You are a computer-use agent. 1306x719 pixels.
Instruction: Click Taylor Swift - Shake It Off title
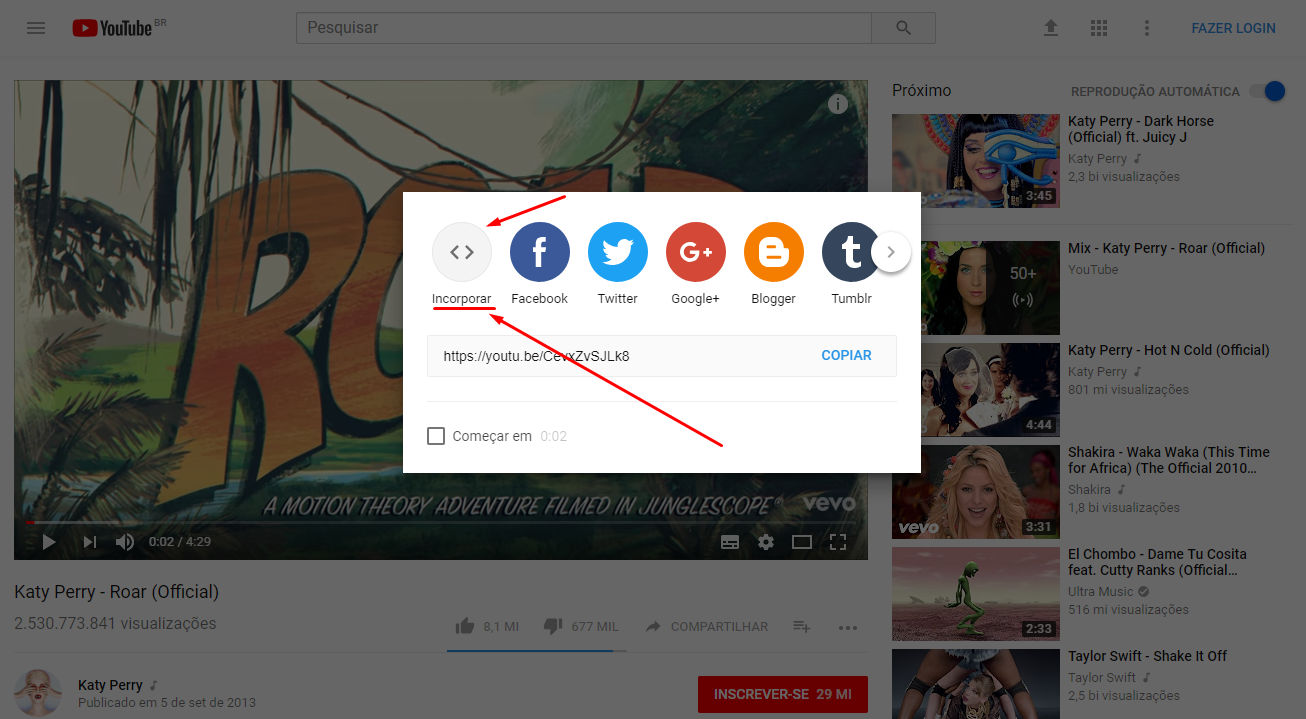coord(1147,656)
